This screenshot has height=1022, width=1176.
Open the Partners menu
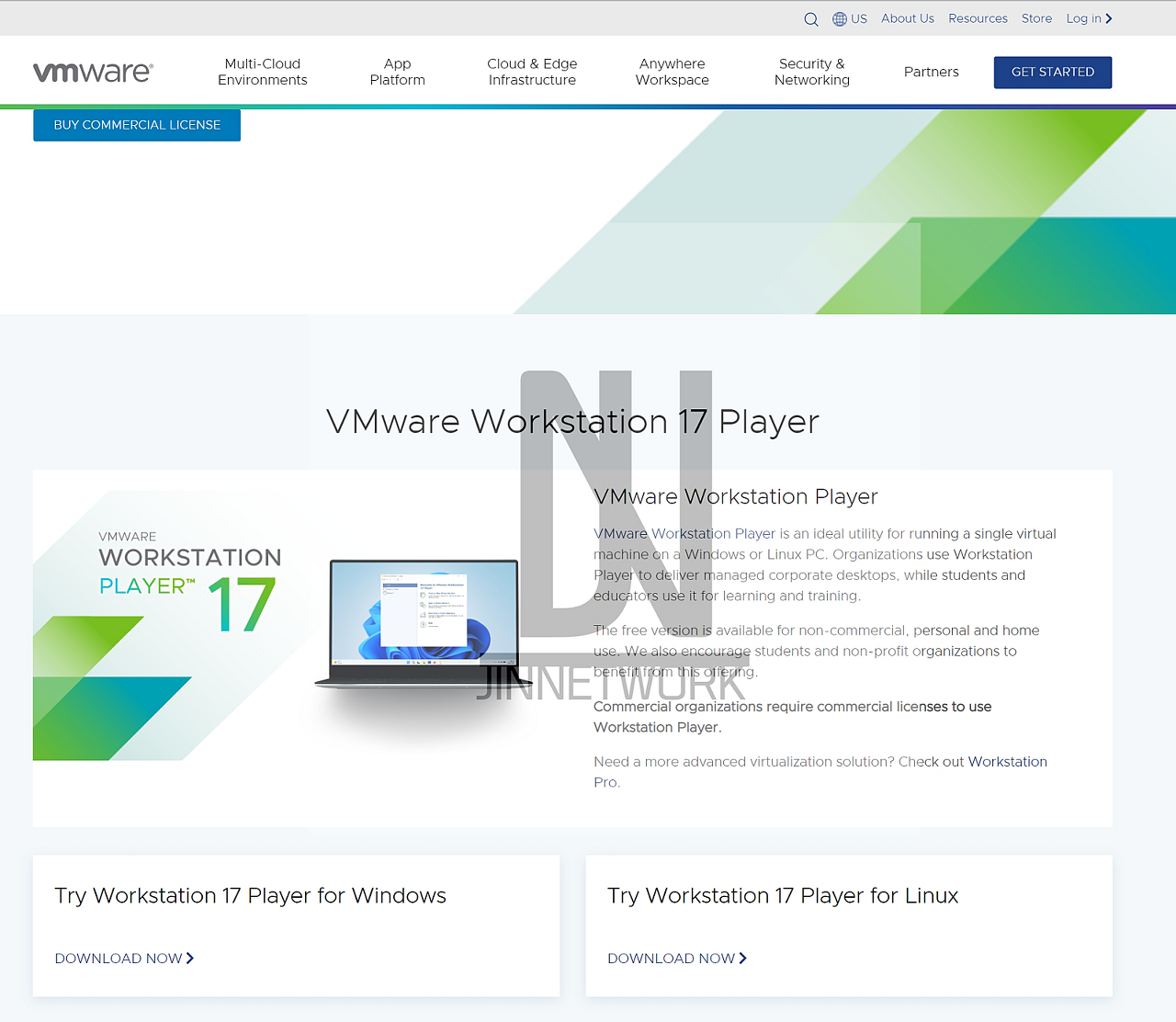[932, 72]
